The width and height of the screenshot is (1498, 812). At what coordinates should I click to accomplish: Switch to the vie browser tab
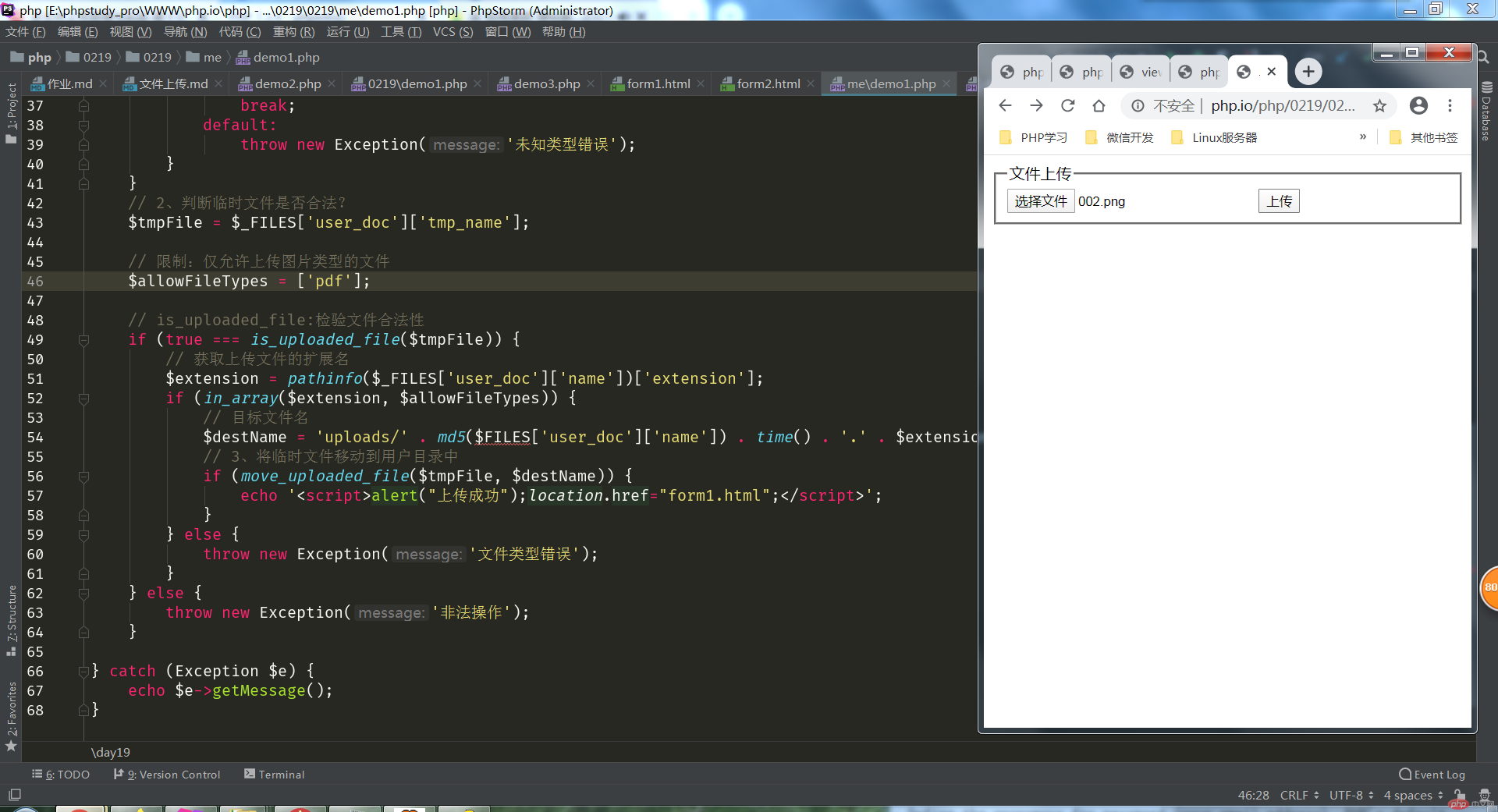click(x=1141, y=72)
